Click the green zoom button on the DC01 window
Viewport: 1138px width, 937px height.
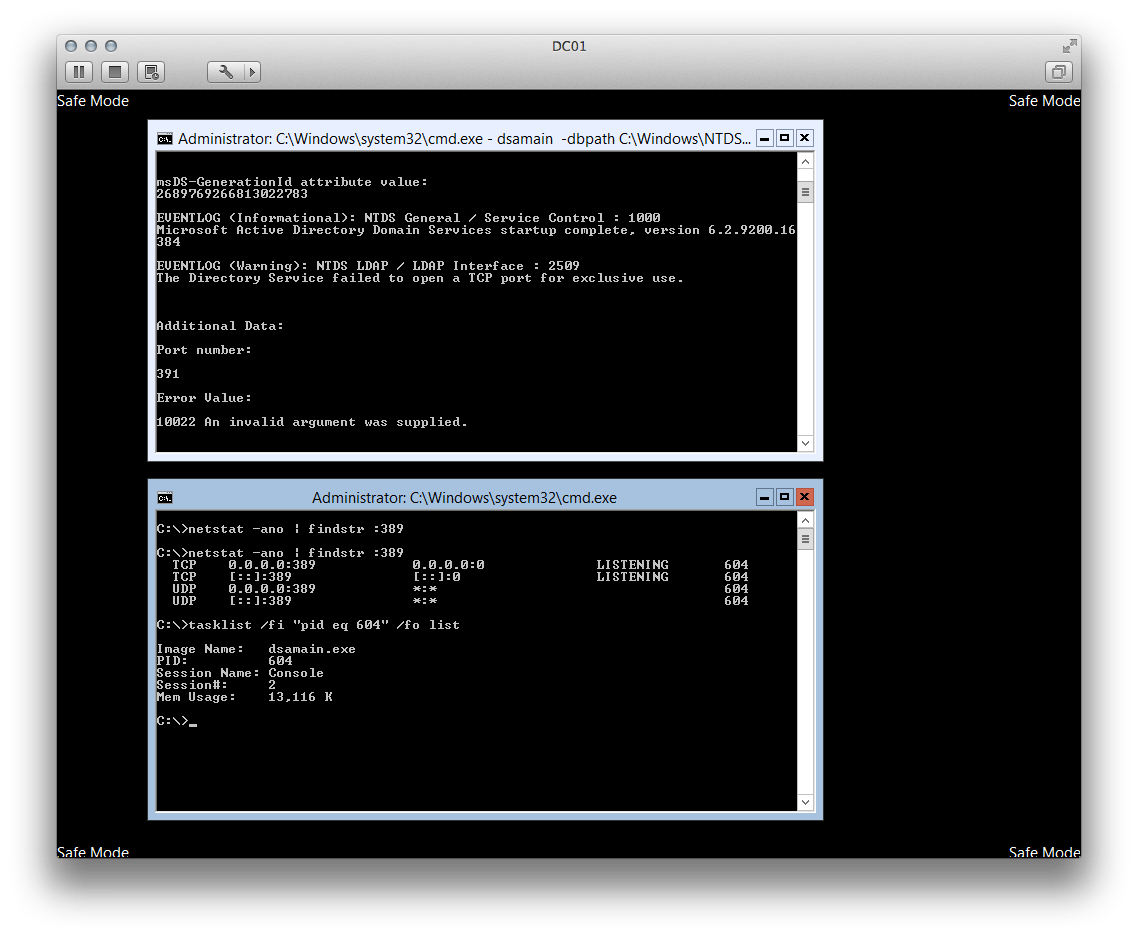tap(110, 45)
